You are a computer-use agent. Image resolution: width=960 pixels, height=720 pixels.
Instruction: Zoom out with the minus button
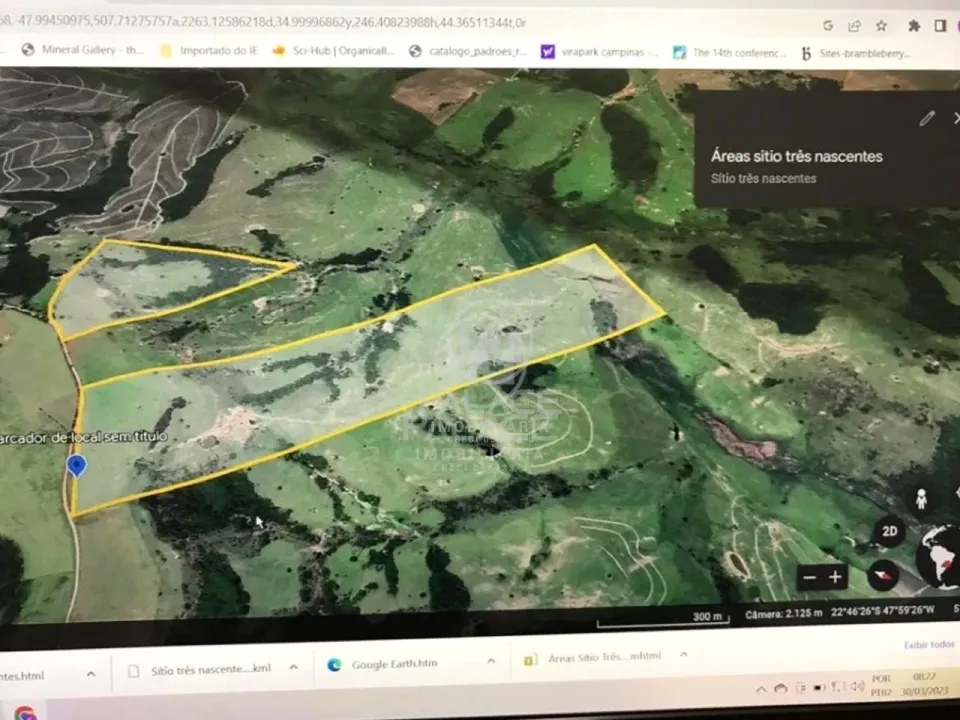(809, 577)
